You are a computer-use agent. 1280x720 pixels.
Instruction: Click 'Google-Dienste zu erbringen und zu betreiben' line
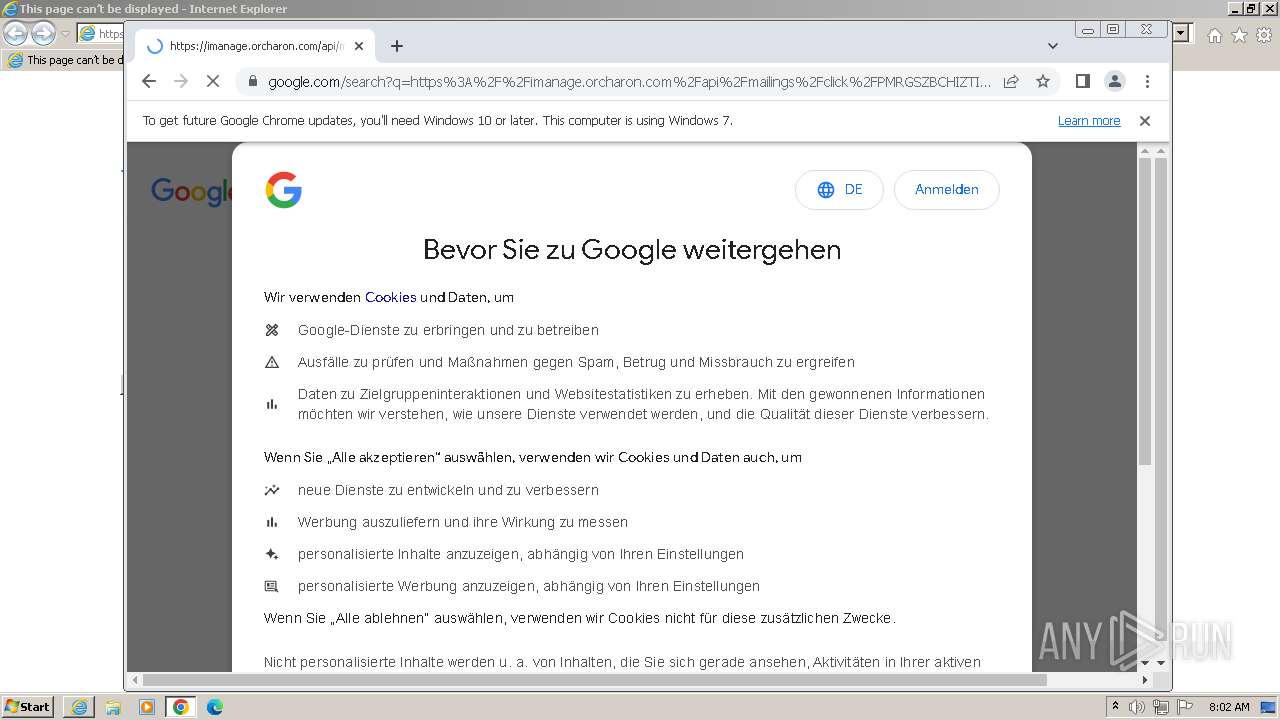point(448,330)
